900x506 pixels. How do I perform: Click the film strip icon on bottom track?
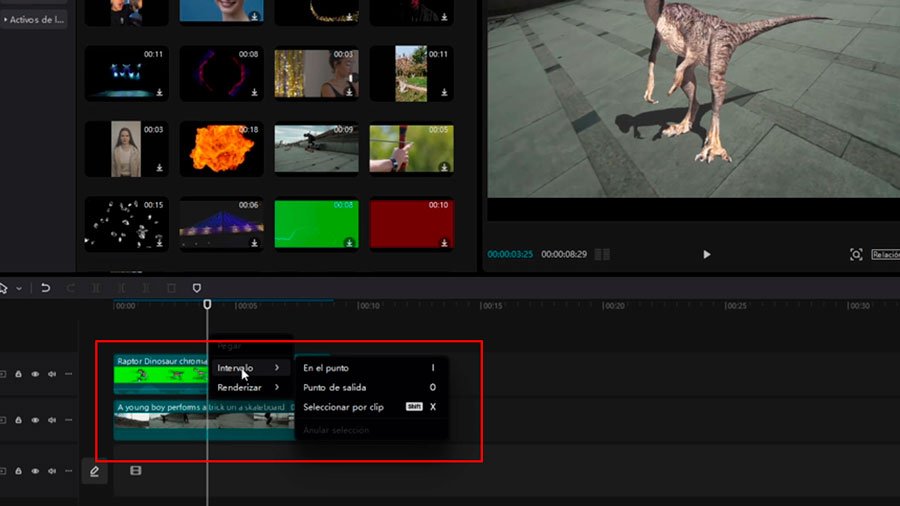135,470
